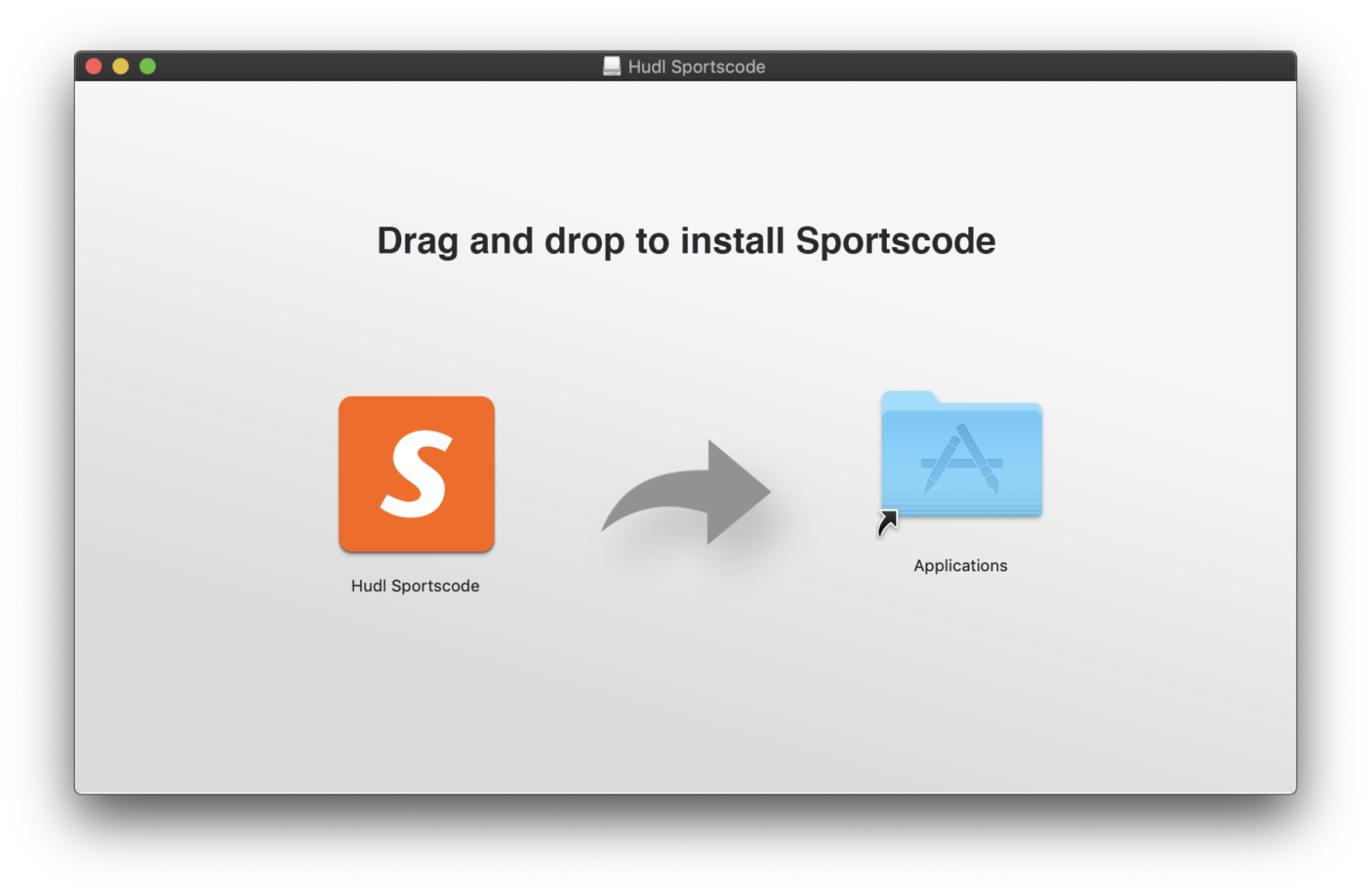Image resolution: width=1372 pixels, height=894 pixels.
Task: Click the word Sportscode in the heading
Action: [895, 241]
